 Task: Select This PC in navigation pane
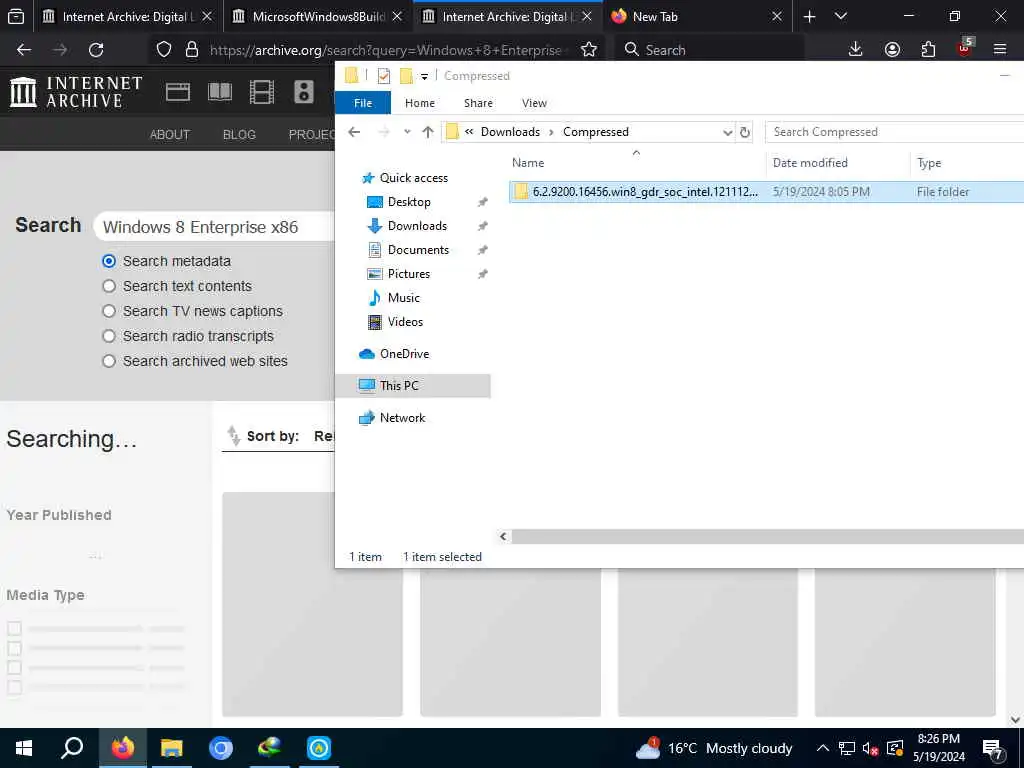(413, 386)
